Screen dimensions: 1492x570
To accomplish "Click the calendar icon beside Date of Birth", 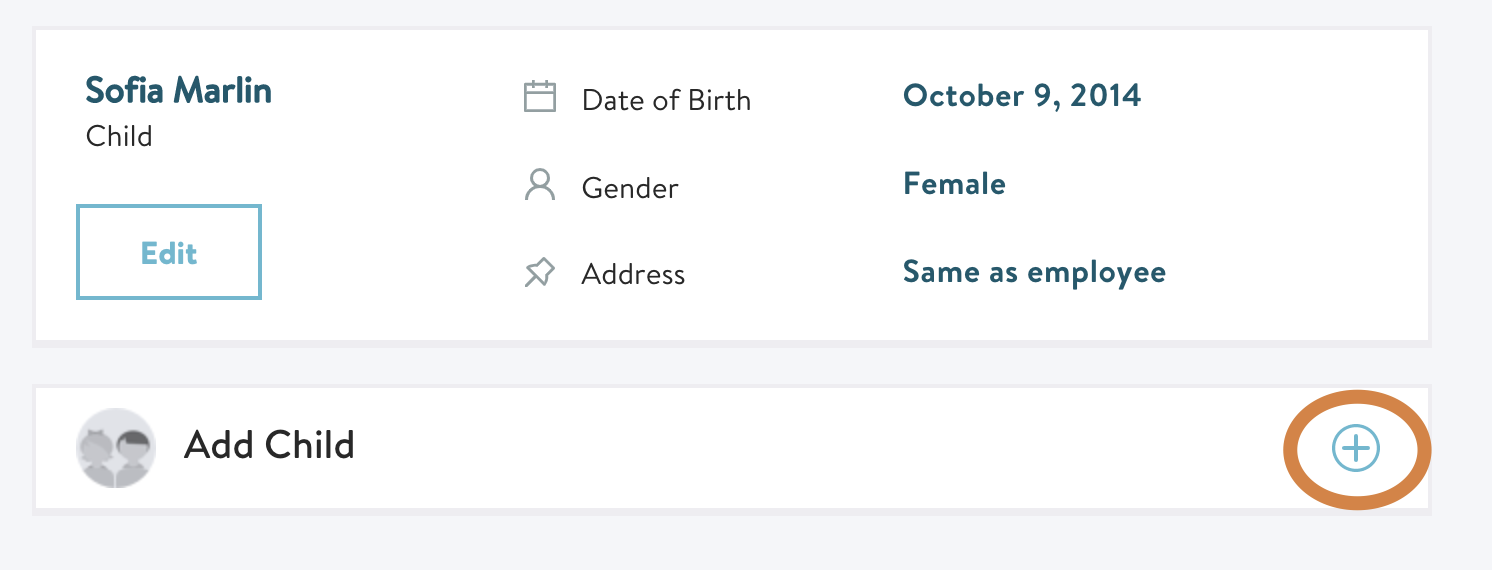I will pos(540,98).
